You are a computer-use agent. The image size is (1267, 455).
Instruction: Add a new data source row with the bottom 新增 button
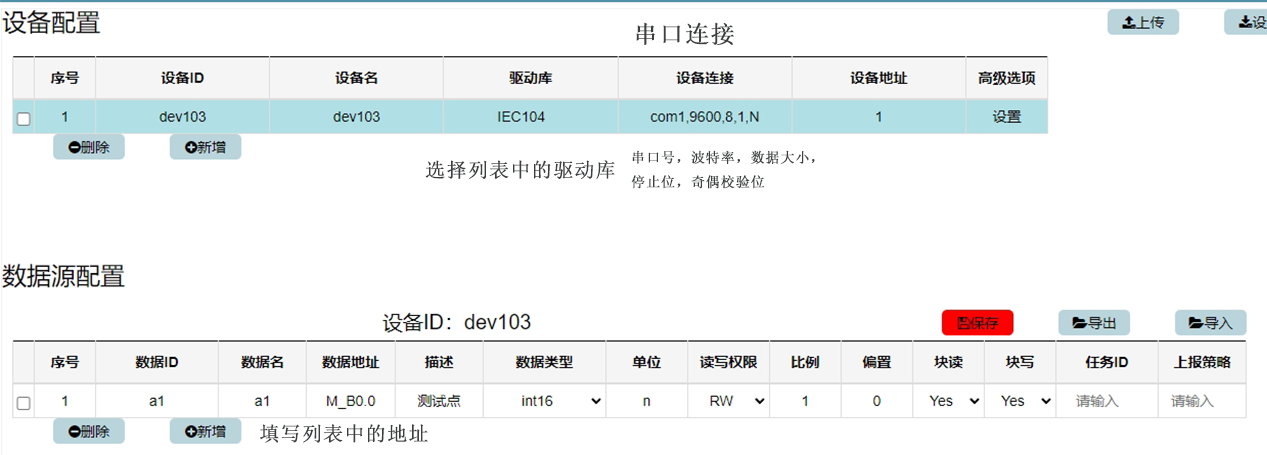[x=205, y=431]
